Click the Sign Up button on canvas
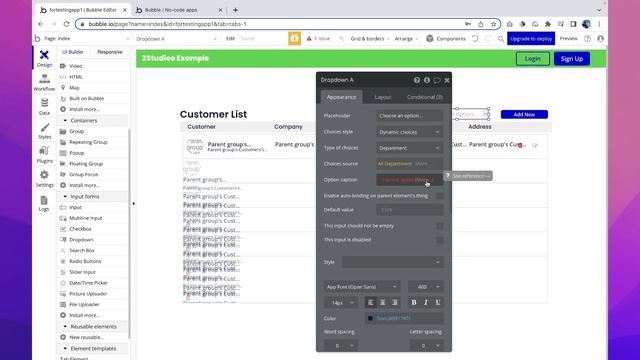Viewport: 640px width, 360px height. [572, 59]
